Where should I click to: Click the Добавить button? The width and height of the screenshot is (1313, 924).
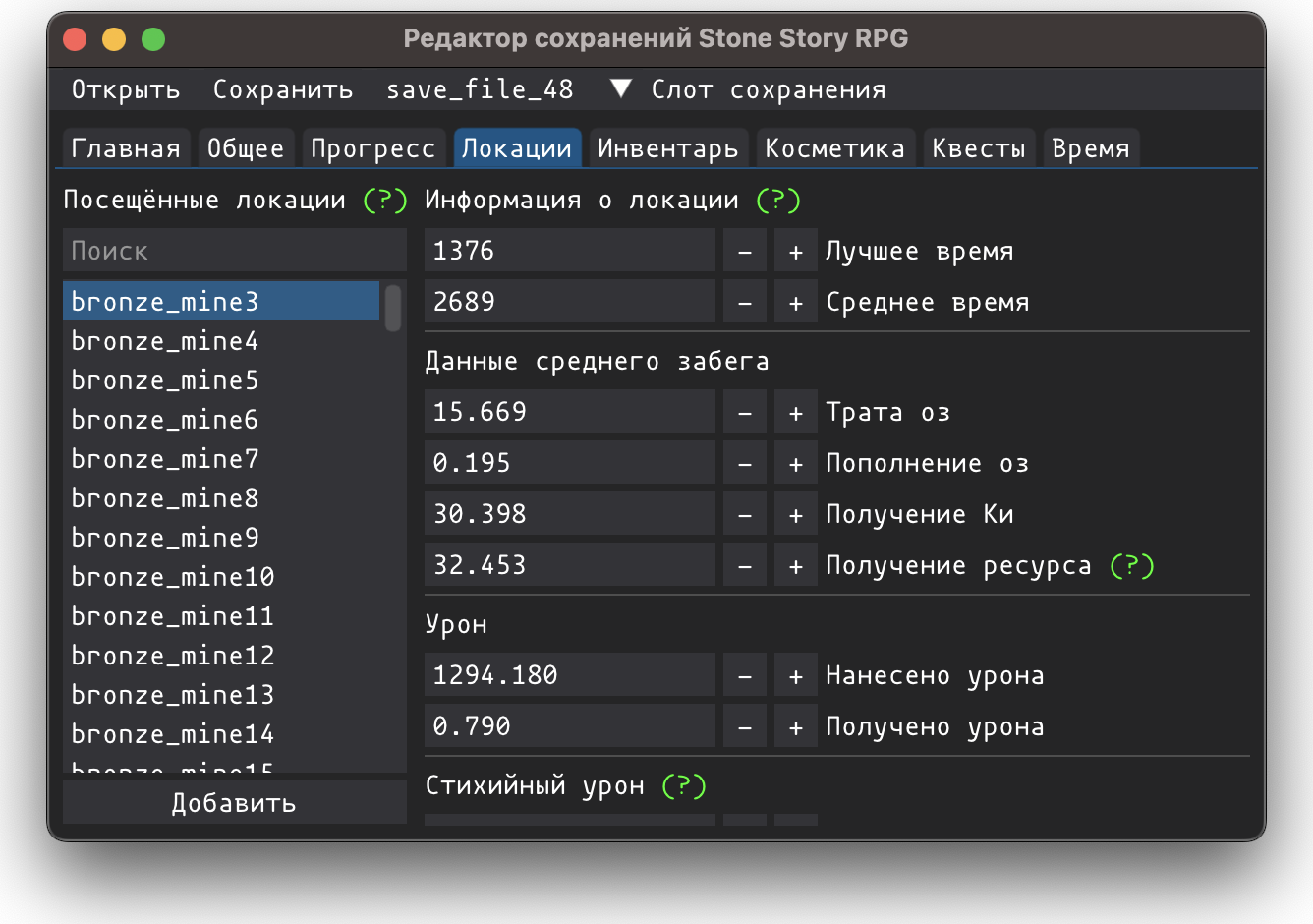pos(235,803)
